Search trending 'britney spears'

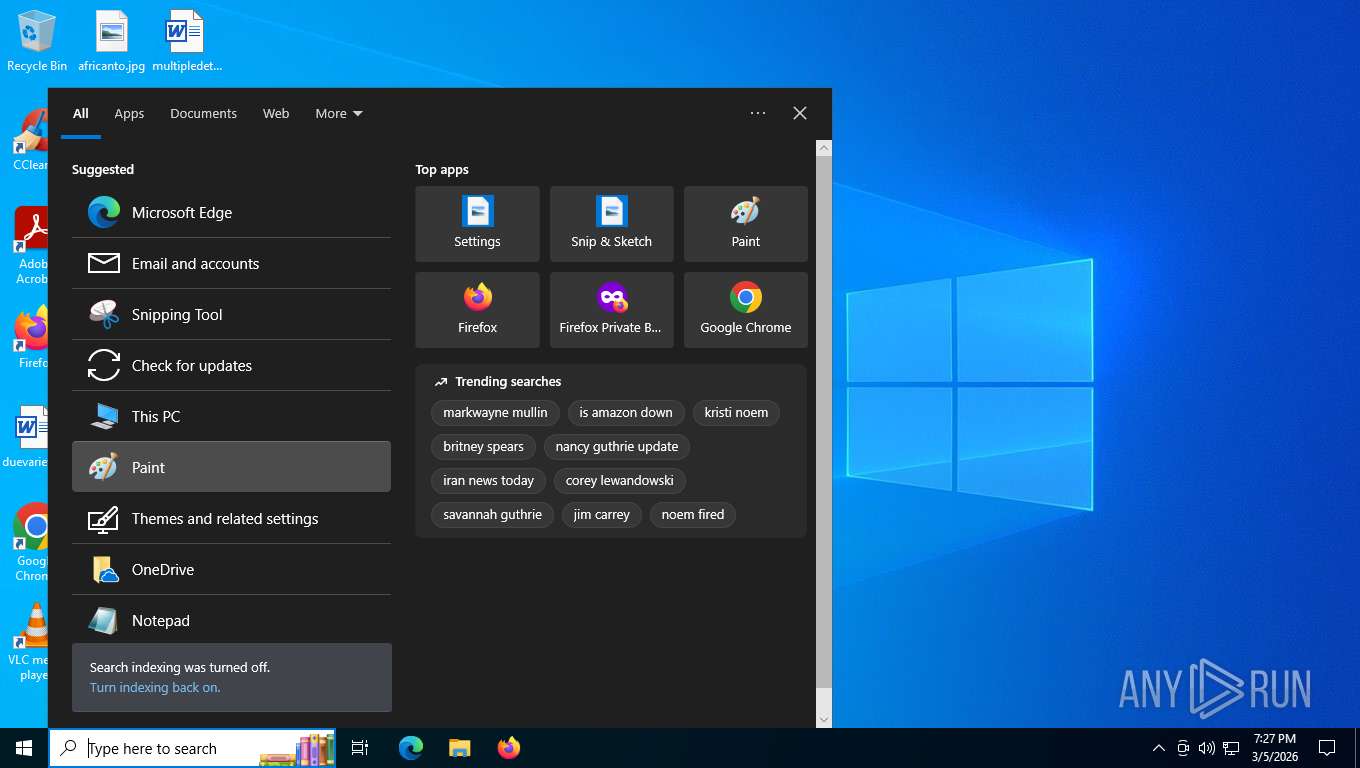pos(483,446)
